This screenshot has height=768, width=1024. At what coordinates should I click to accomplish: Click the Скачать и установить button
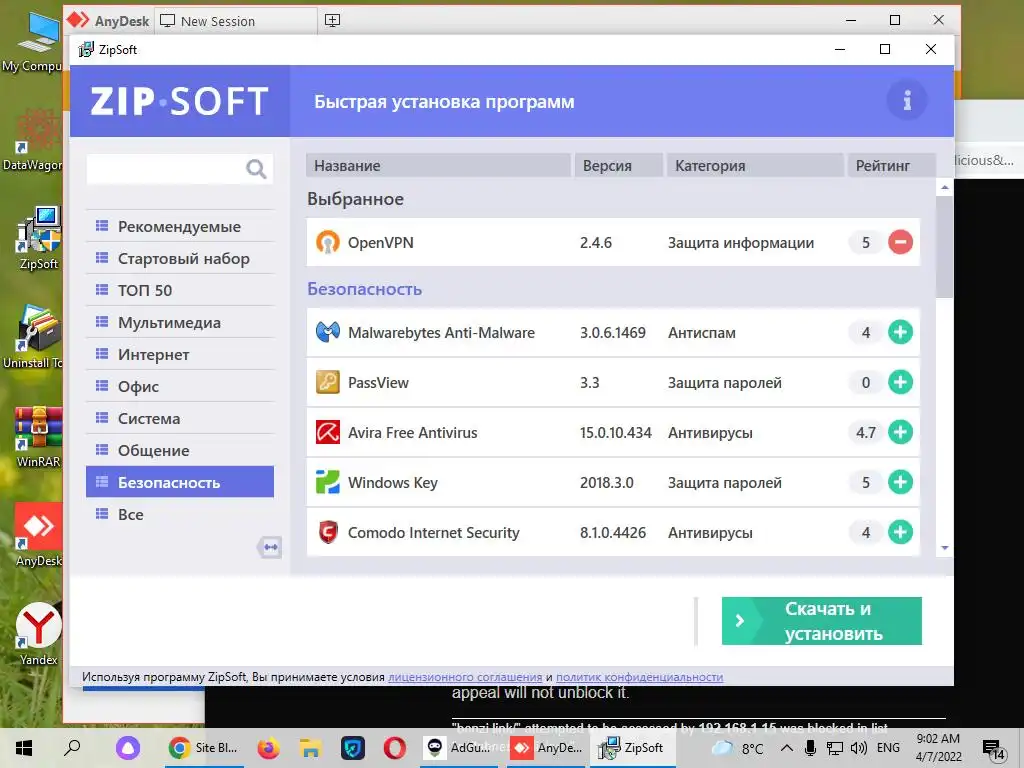pos(822,621)
